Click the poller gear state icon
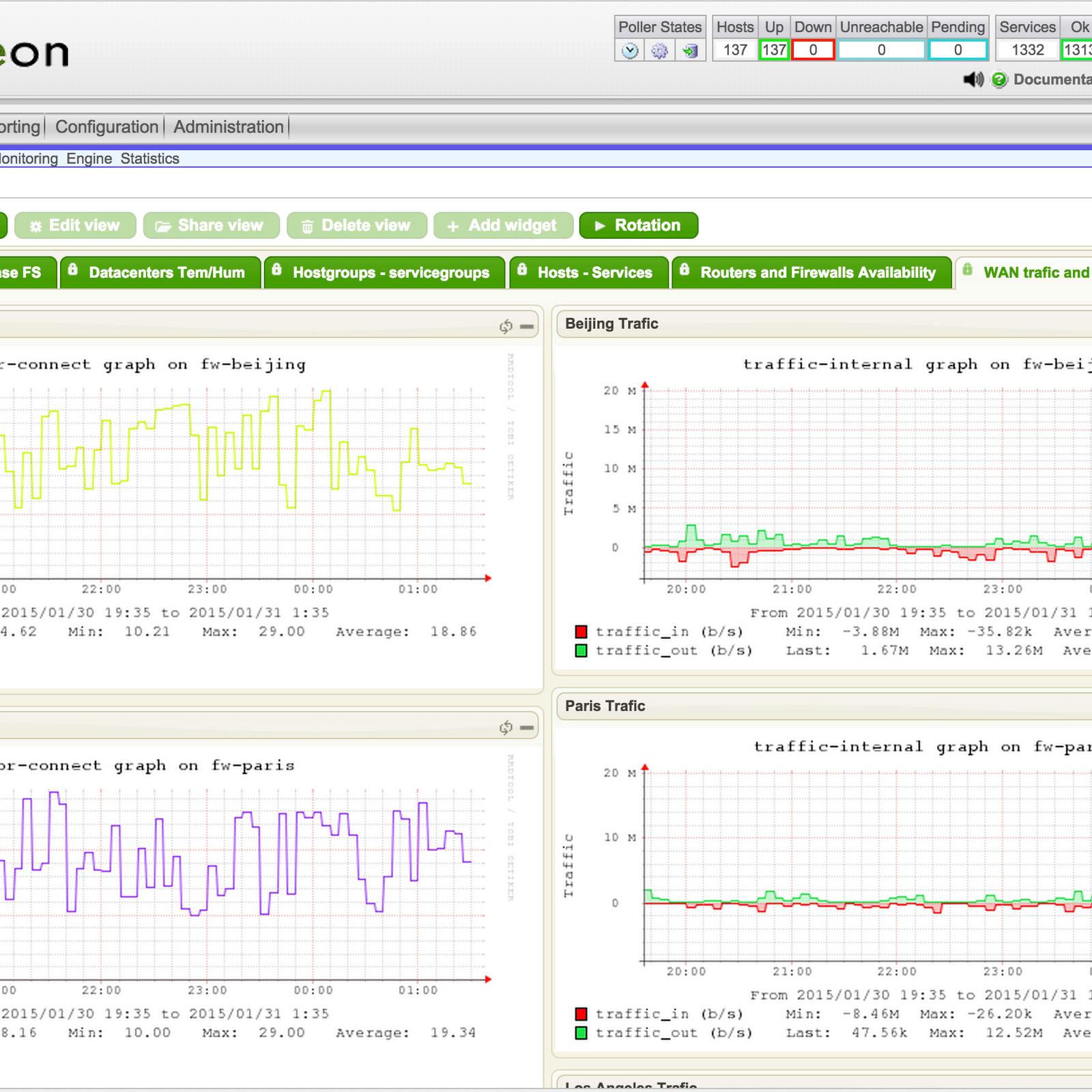Viewport: 1092px width, 1092px height. tap(659, 51)
